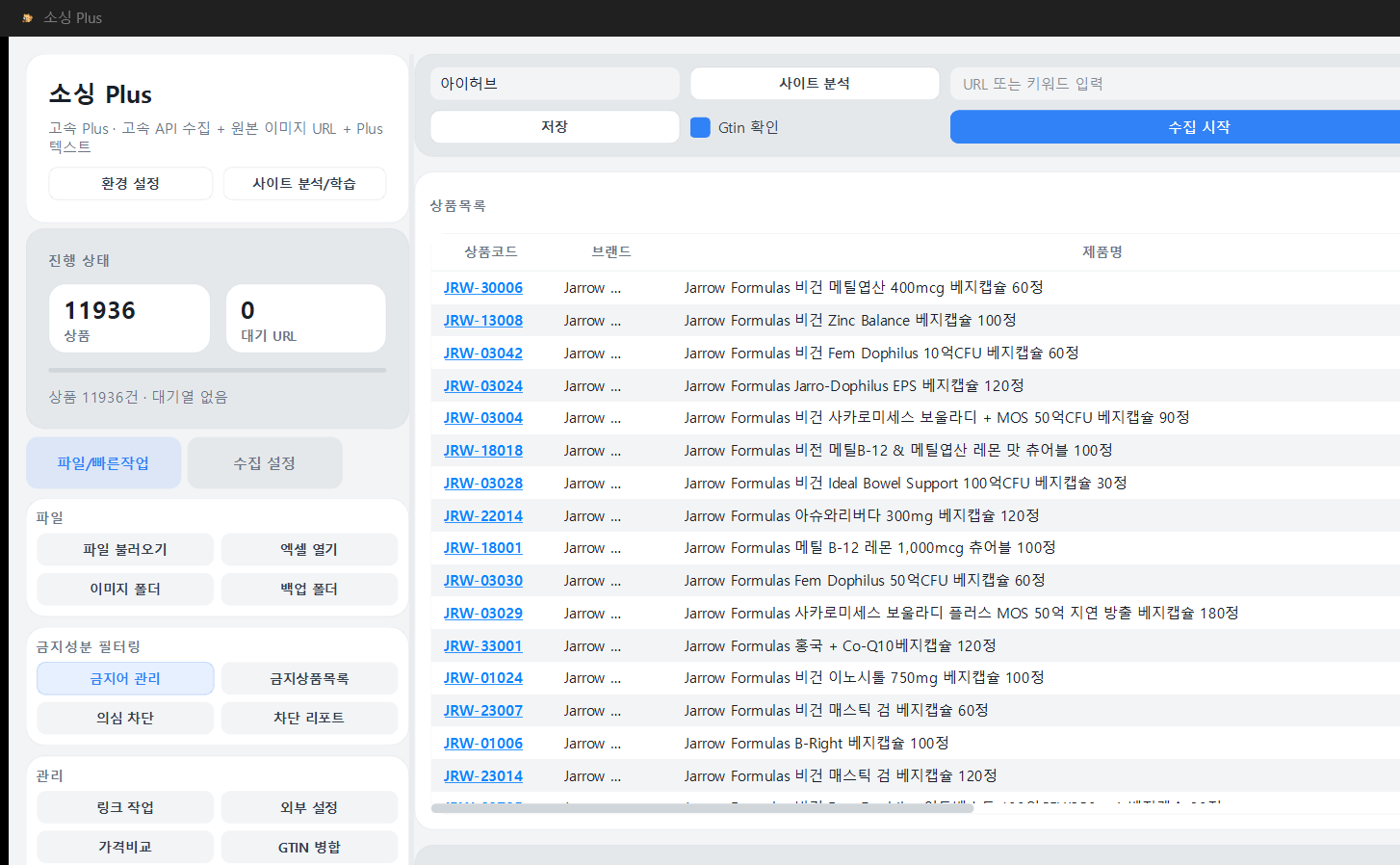1400x865 pixels.
Task: Open product link JRW-13008
Action: [x=483, y=321]
